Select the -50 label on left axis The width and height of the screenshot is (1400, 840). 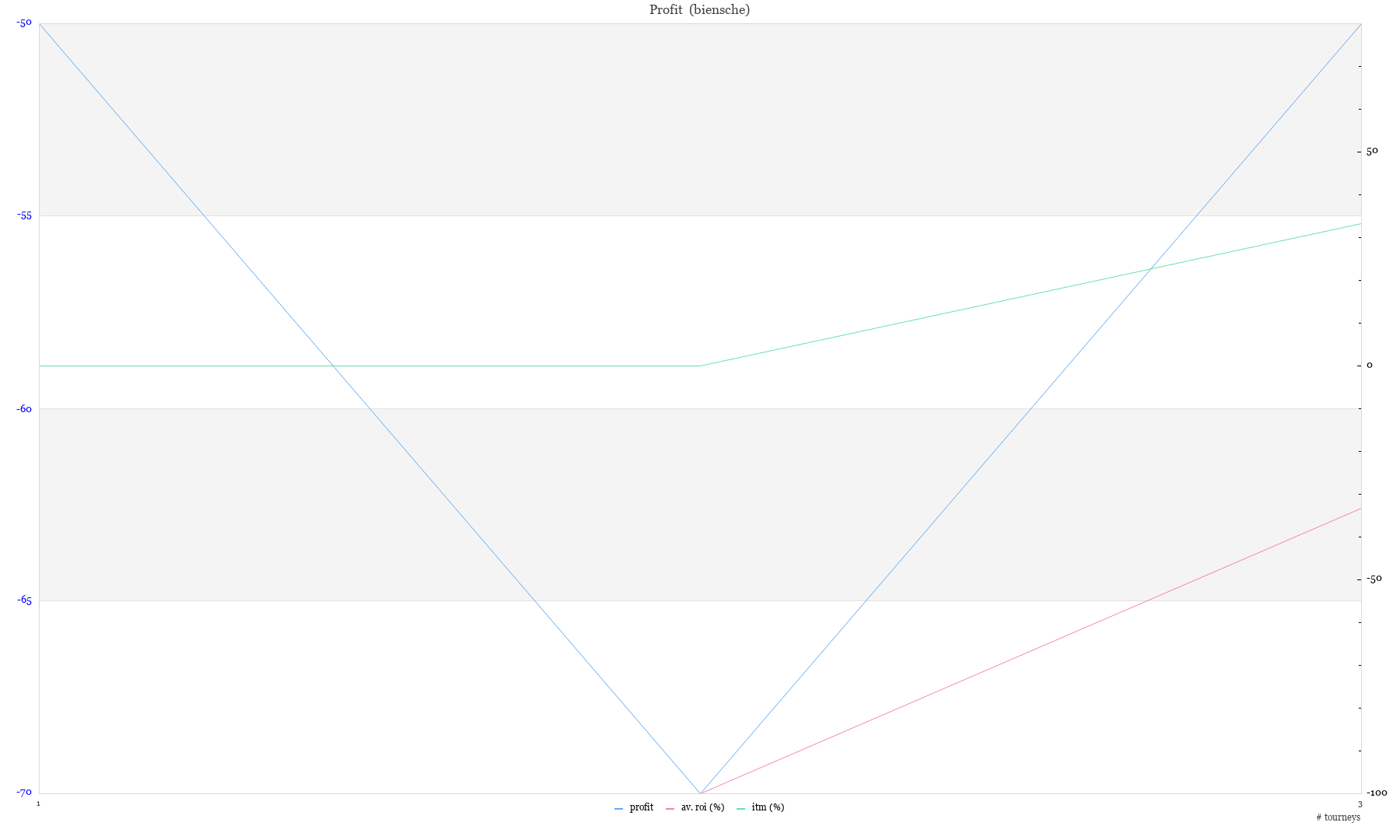(24, 23)
